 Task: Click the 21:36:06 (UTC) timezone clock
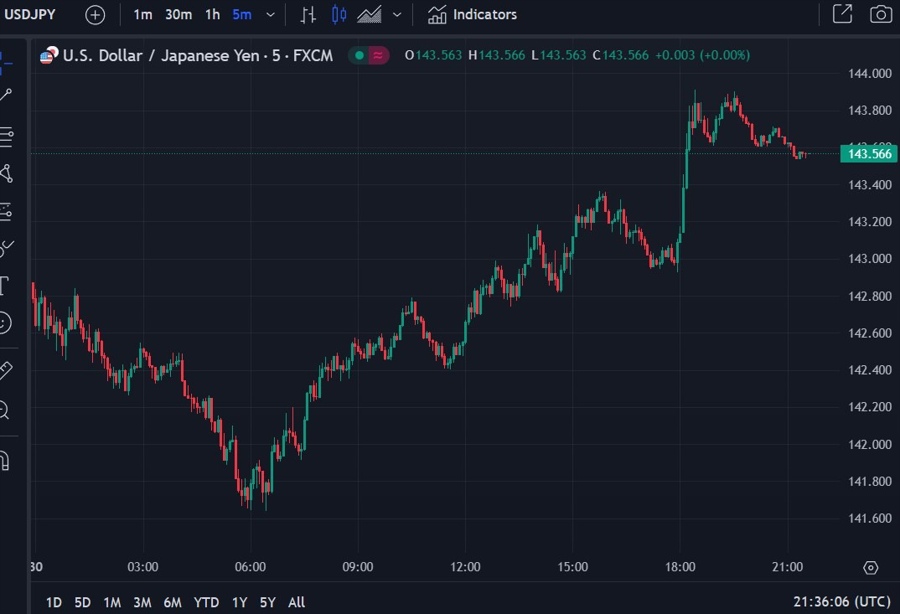[841, 601]
